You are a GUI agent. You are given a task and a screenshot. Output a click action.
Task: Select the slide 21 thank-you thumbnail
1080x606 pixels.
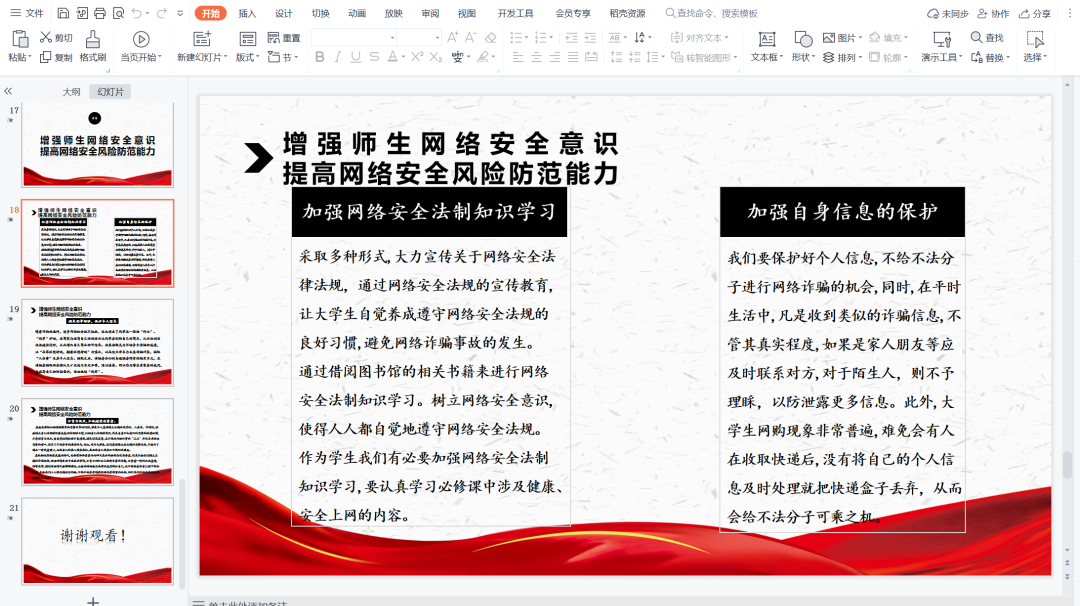point(98,541)
